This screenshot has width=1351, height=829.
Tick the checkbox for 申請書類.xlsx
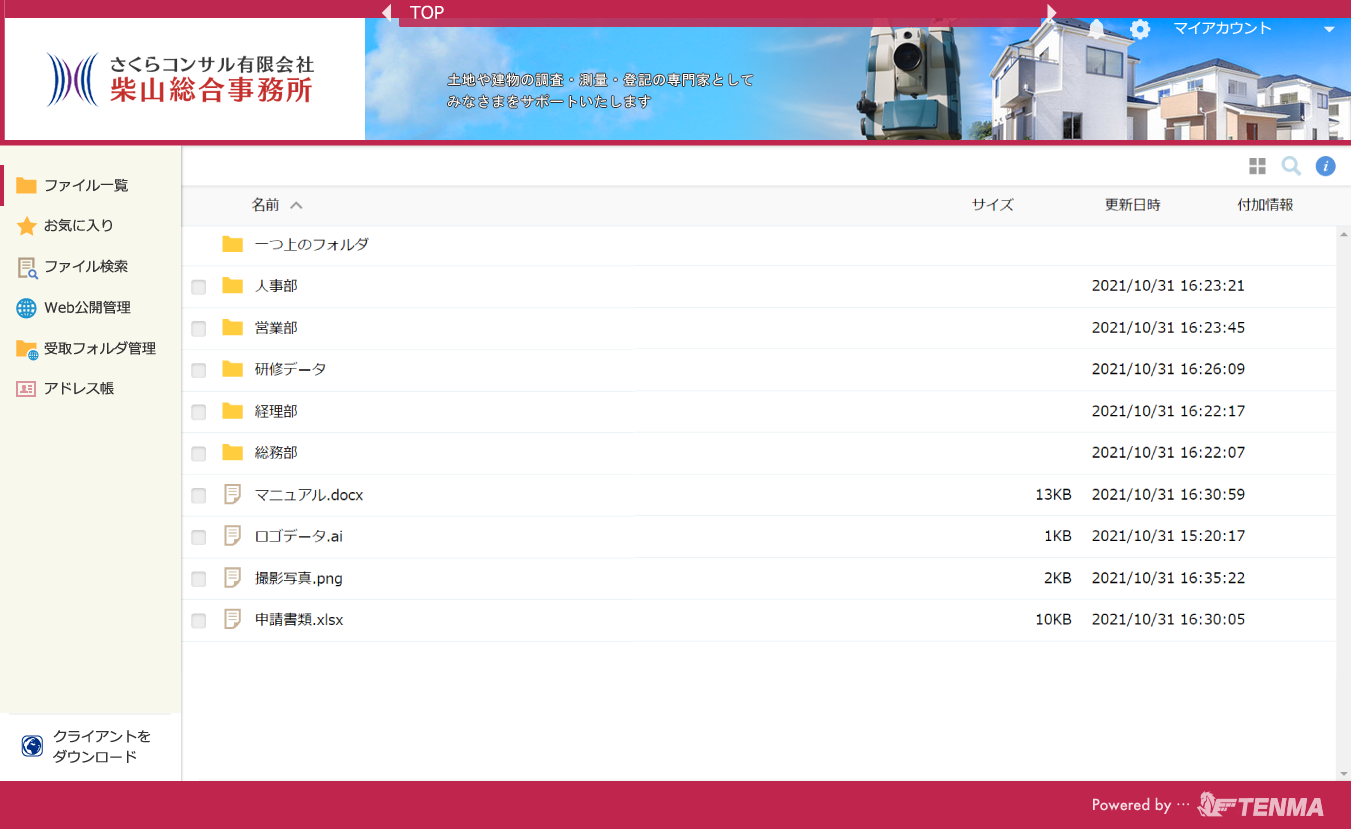tap(199, 621)
